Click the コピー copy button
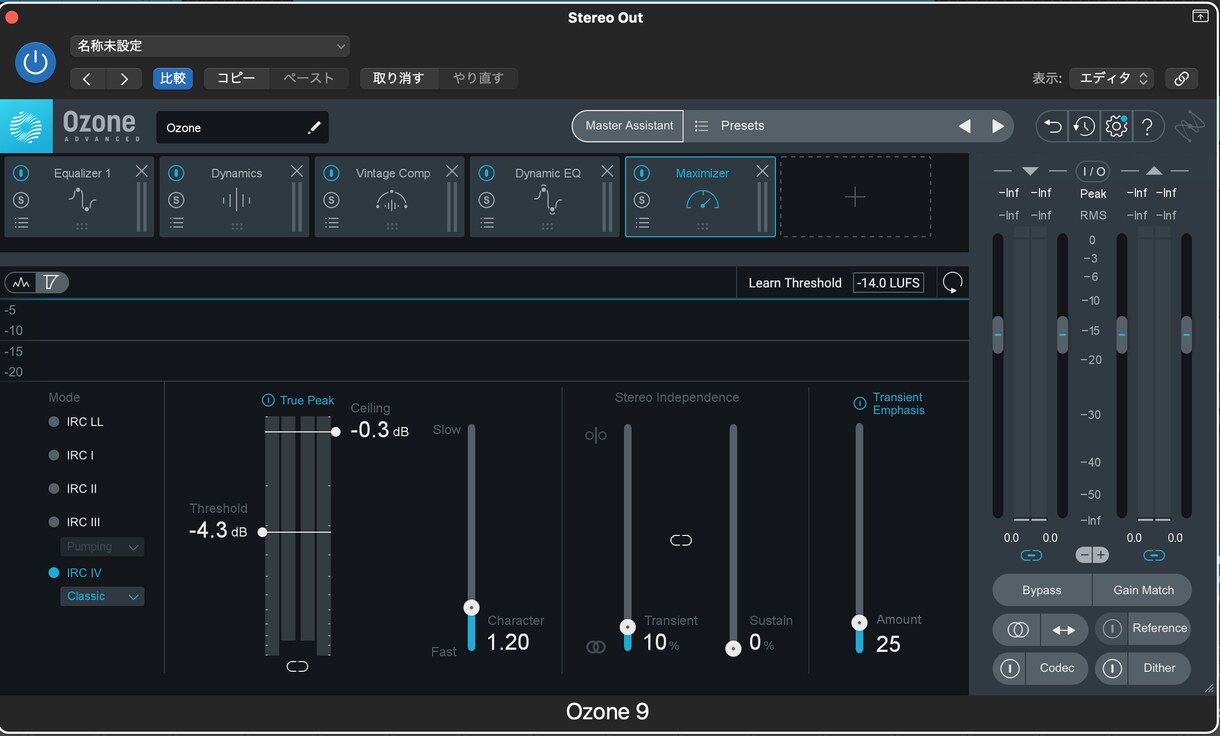This screenshot has width=1220, height=736. click(236, 78)
